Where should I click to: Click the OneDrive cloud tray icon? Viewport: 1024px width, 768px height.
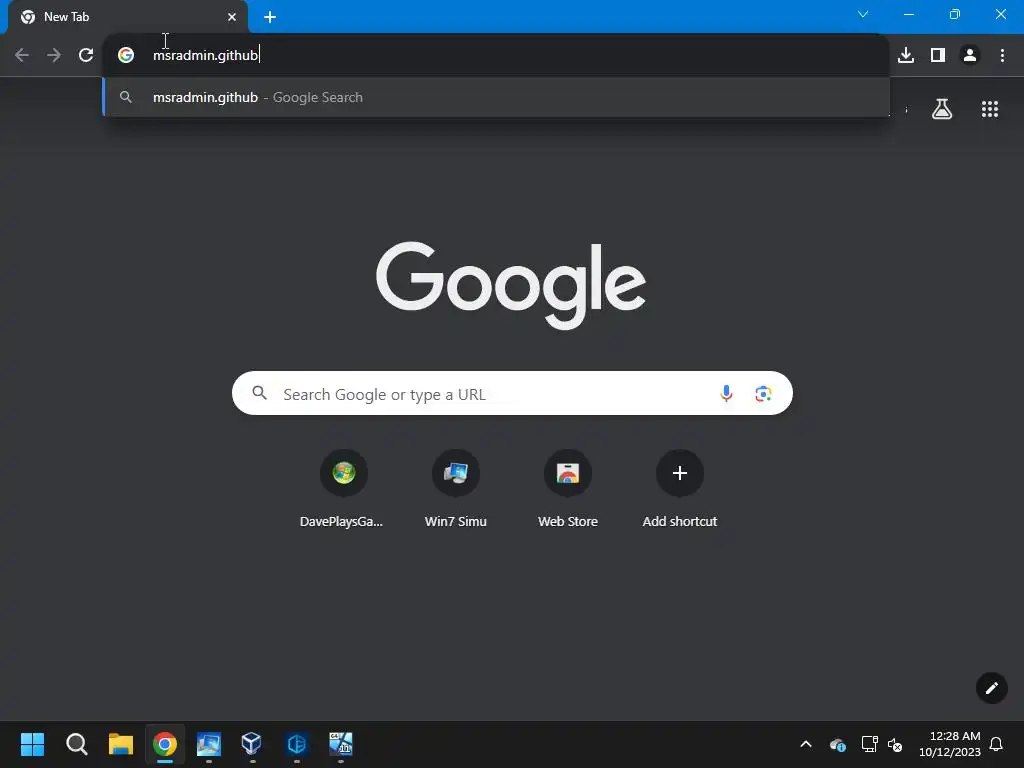838,744
